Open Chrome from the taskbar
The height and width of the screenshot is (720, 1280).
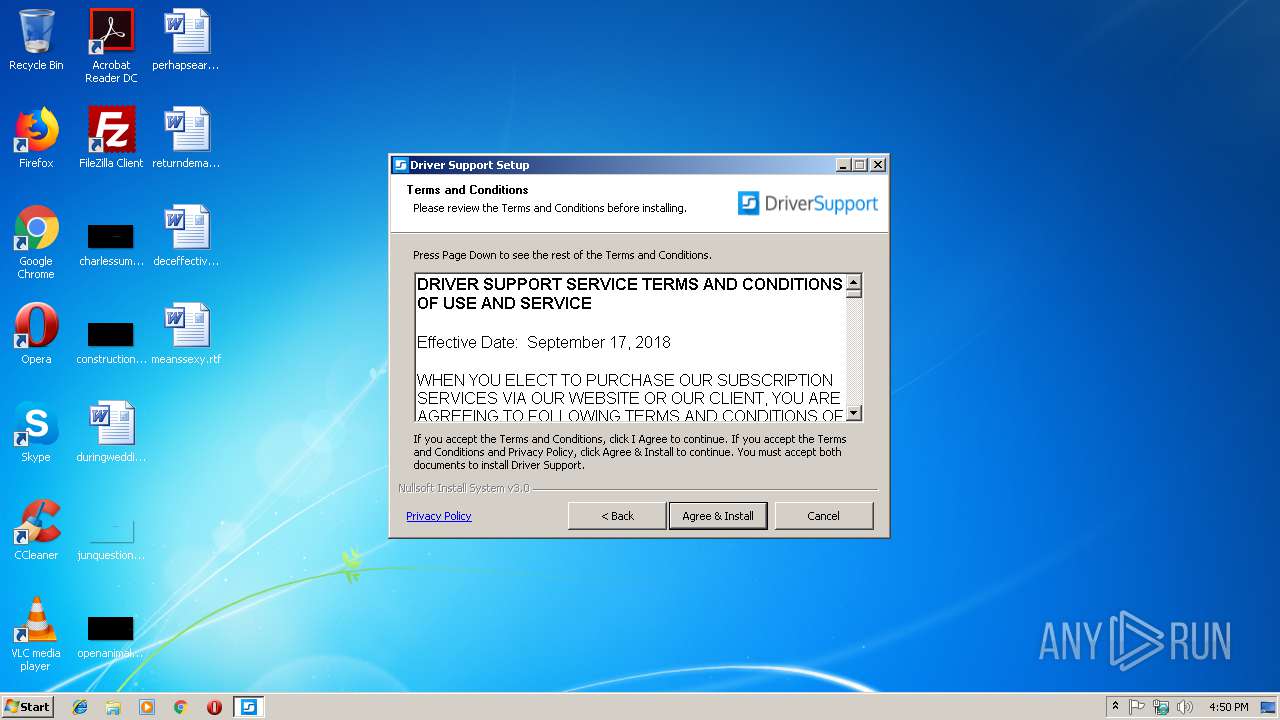(x=180, y=707)
